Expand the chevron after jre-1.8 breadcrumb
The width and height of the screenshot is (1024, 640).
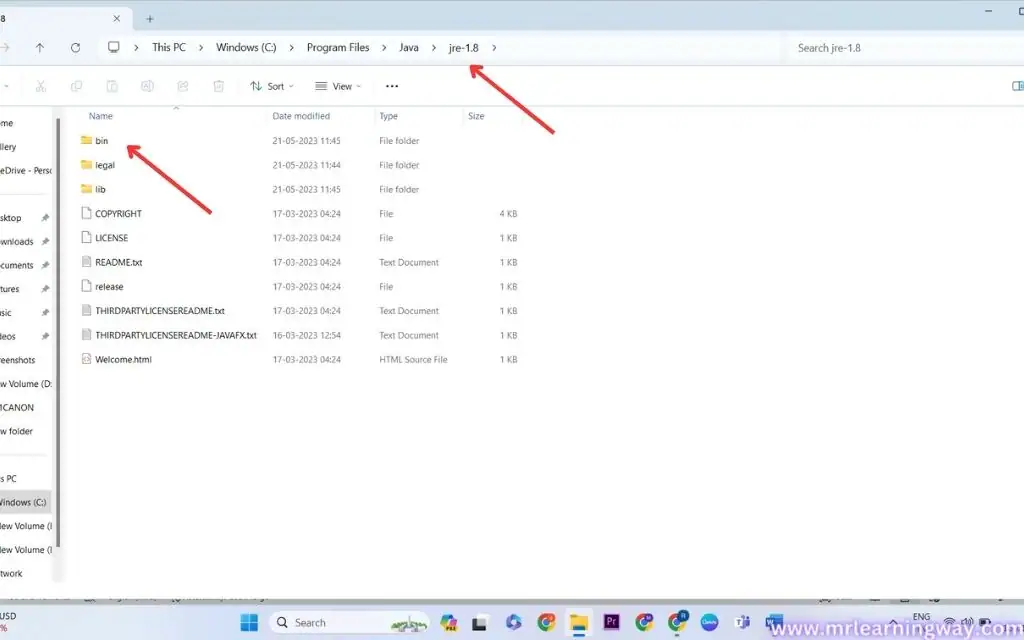pyautogui.click(x=494, y=48)
